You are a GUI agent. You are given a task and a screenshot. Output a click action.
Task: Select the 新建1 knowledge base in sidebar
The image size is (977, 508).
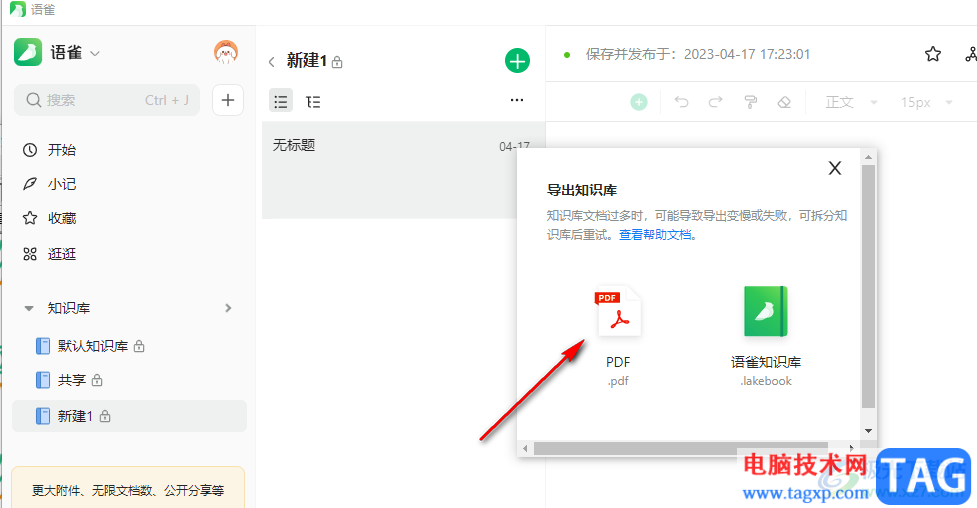coord(129,416)
